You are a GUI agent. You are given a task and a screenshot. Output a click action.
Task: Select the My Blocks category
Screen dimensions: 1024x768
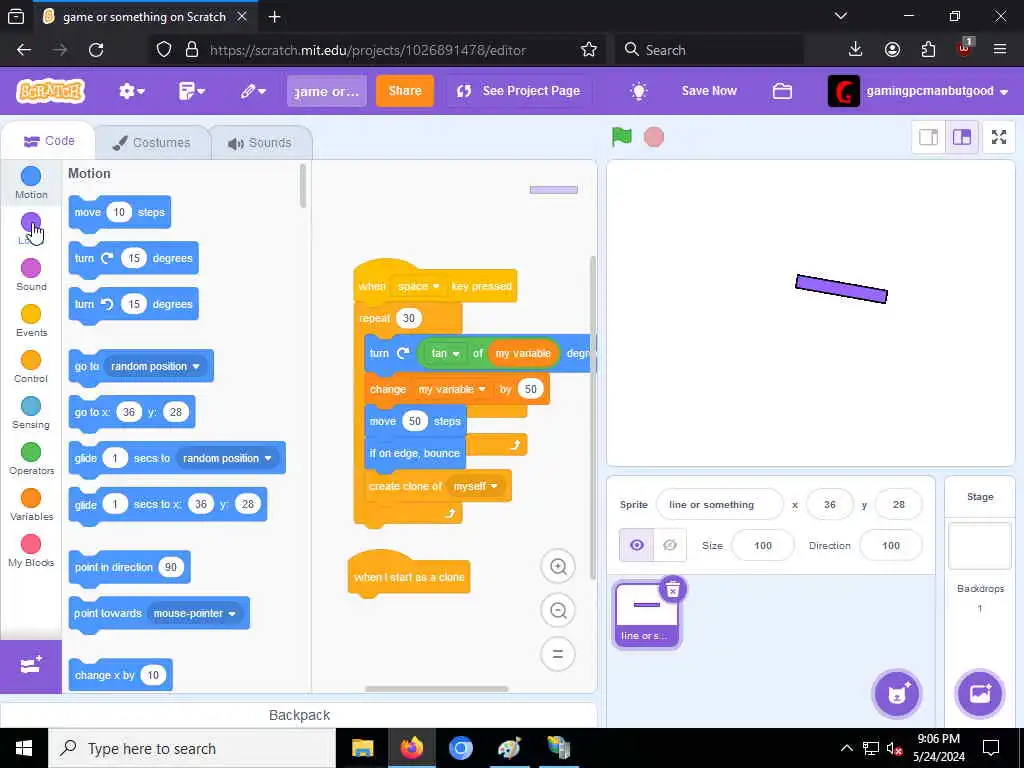click(31, 551)
